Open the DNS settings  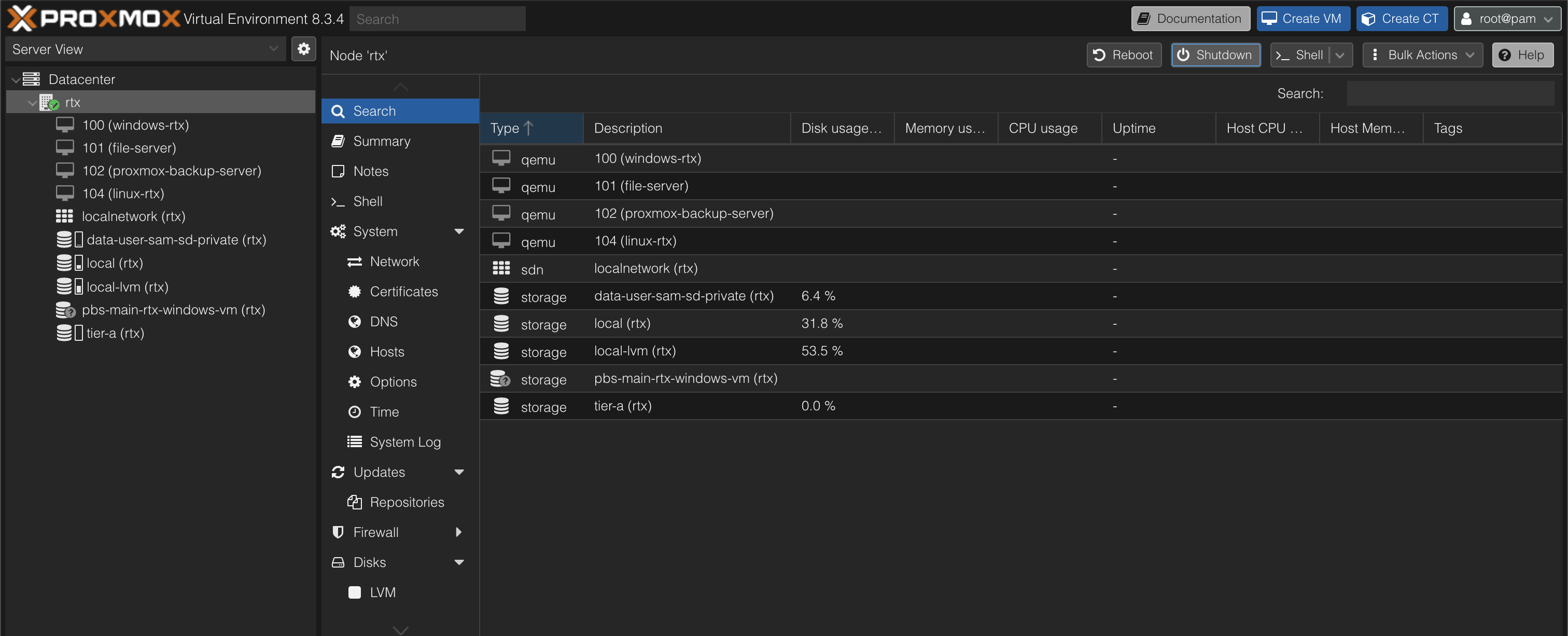tap(400, 322)
